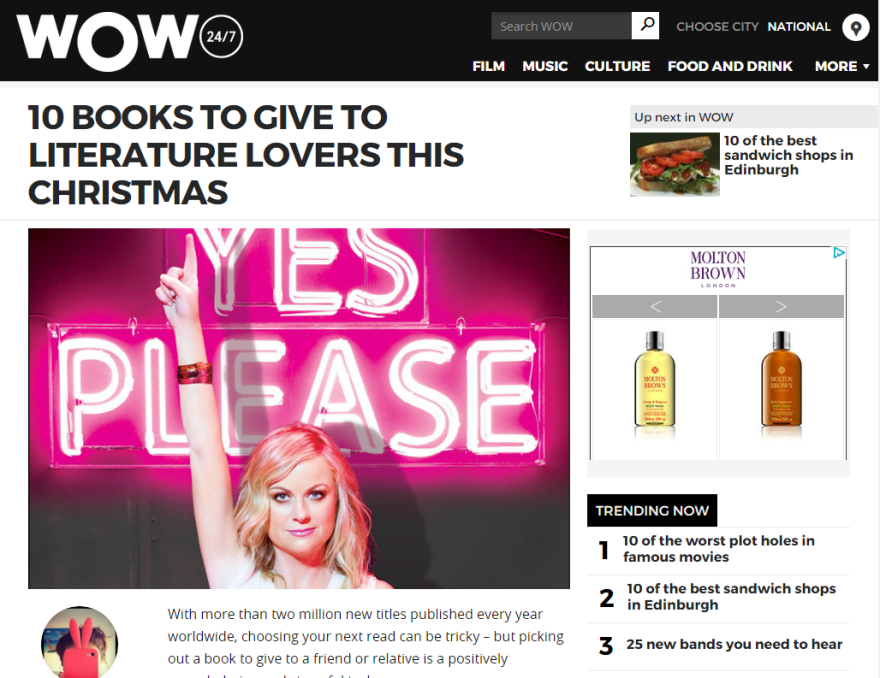Open the CHOOSE CITY selector
Viewport: 880px width, 678px height.
pos(717,26)
